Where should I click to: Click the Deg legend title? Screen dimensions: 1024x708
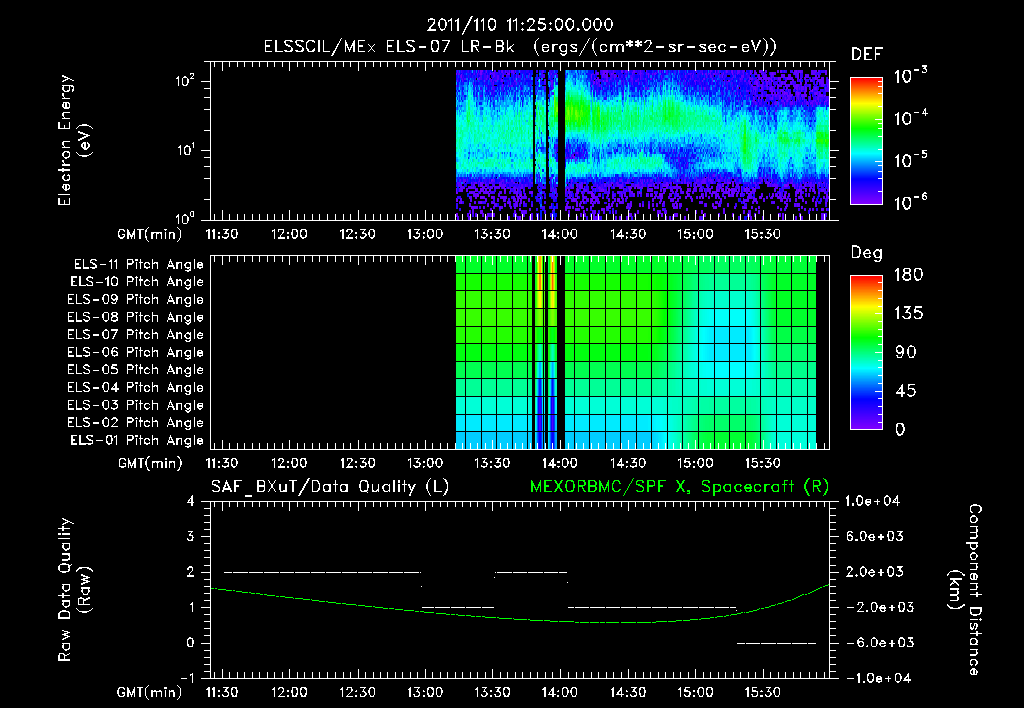tap(867, 253)
